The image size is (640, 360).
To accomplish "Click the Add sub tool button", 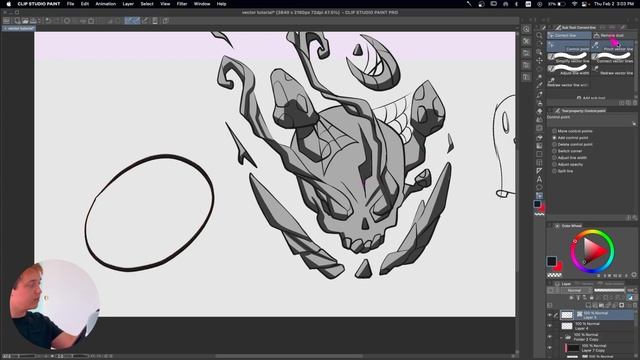I will click(591, 98).
